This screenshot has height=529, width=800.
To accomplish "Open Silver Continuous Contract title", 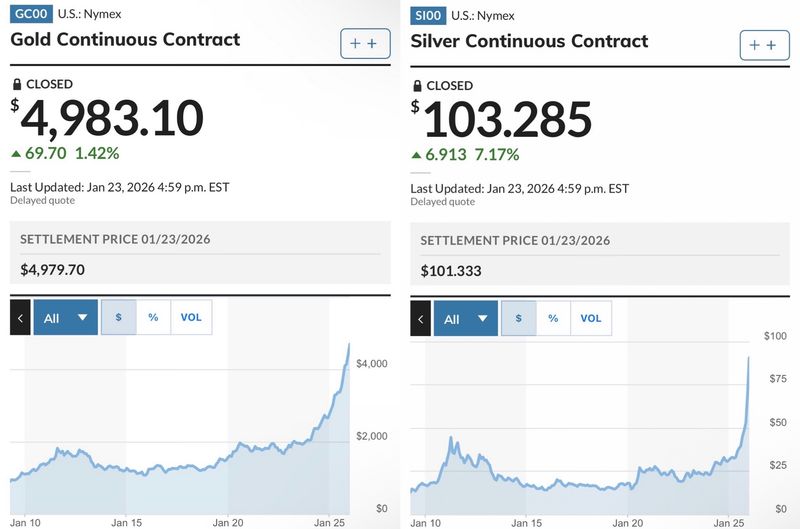I will point(529,41).
